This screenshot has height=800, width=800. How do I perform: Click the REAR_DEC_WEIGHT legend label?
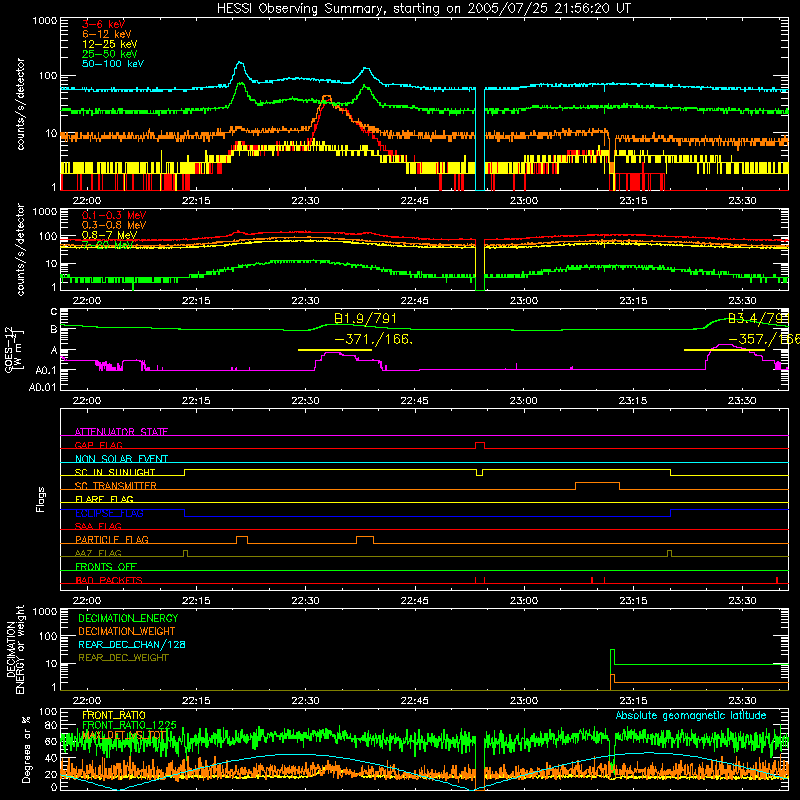click(123, 658)
